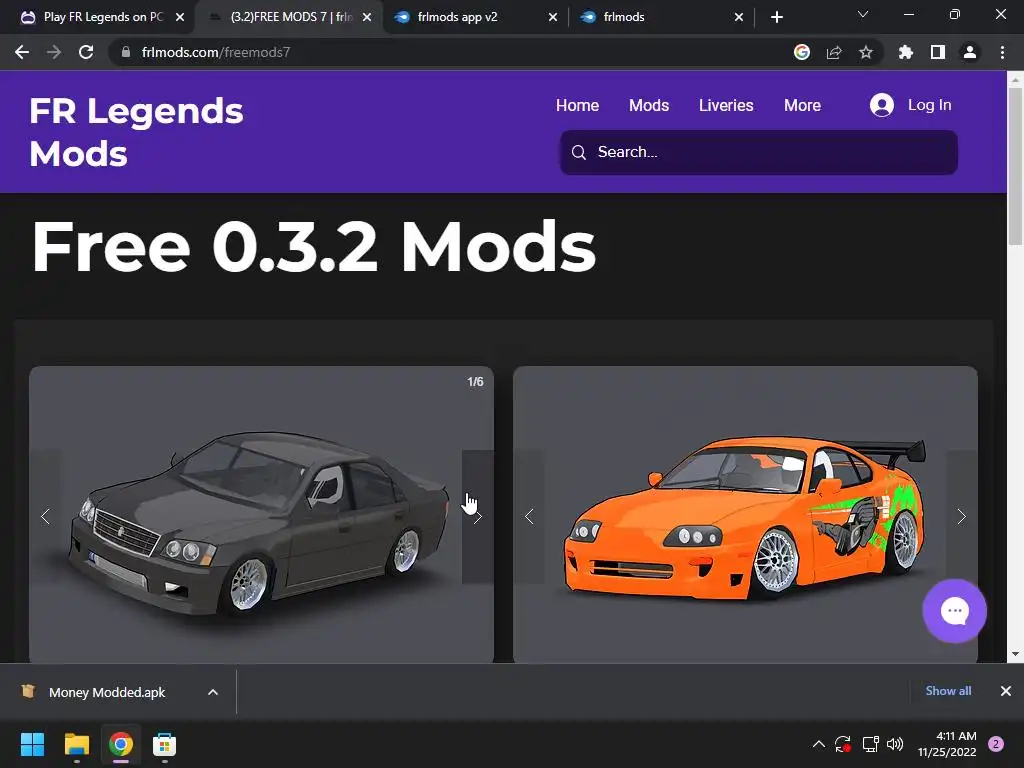Screen dimensions: 1024x768
Task: Click the page vertical scrollbar thumb
Action: coord(1015,167)
